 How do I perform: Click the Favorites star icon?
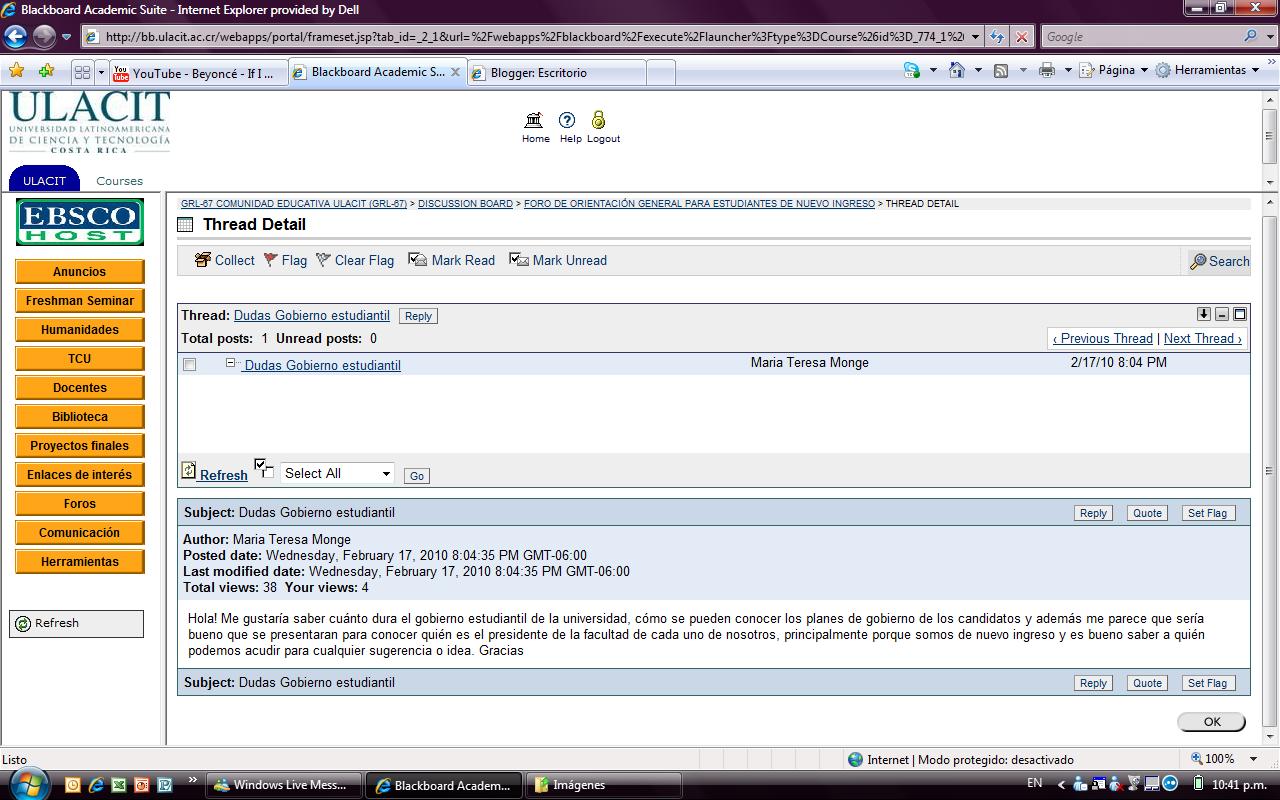(x=16, y=71)
